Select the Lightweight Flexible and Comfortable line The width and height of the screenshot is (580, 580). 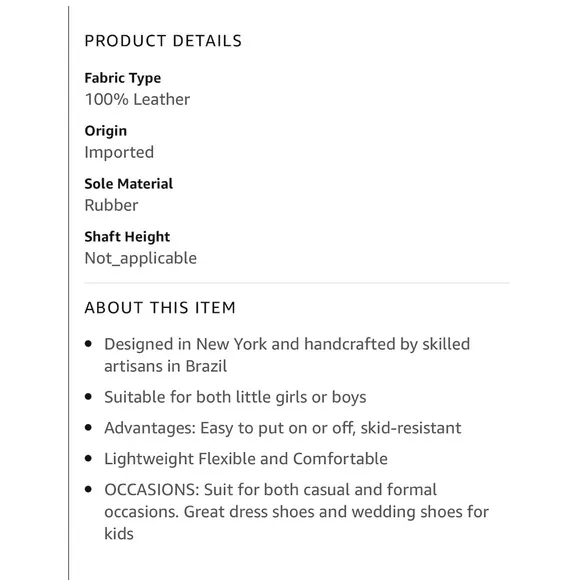click(246, 459)
